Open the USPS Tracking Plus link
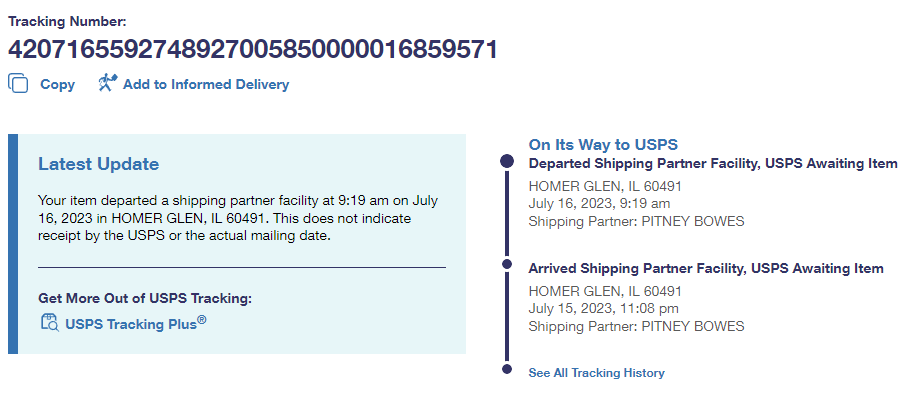 coord(129,324)
